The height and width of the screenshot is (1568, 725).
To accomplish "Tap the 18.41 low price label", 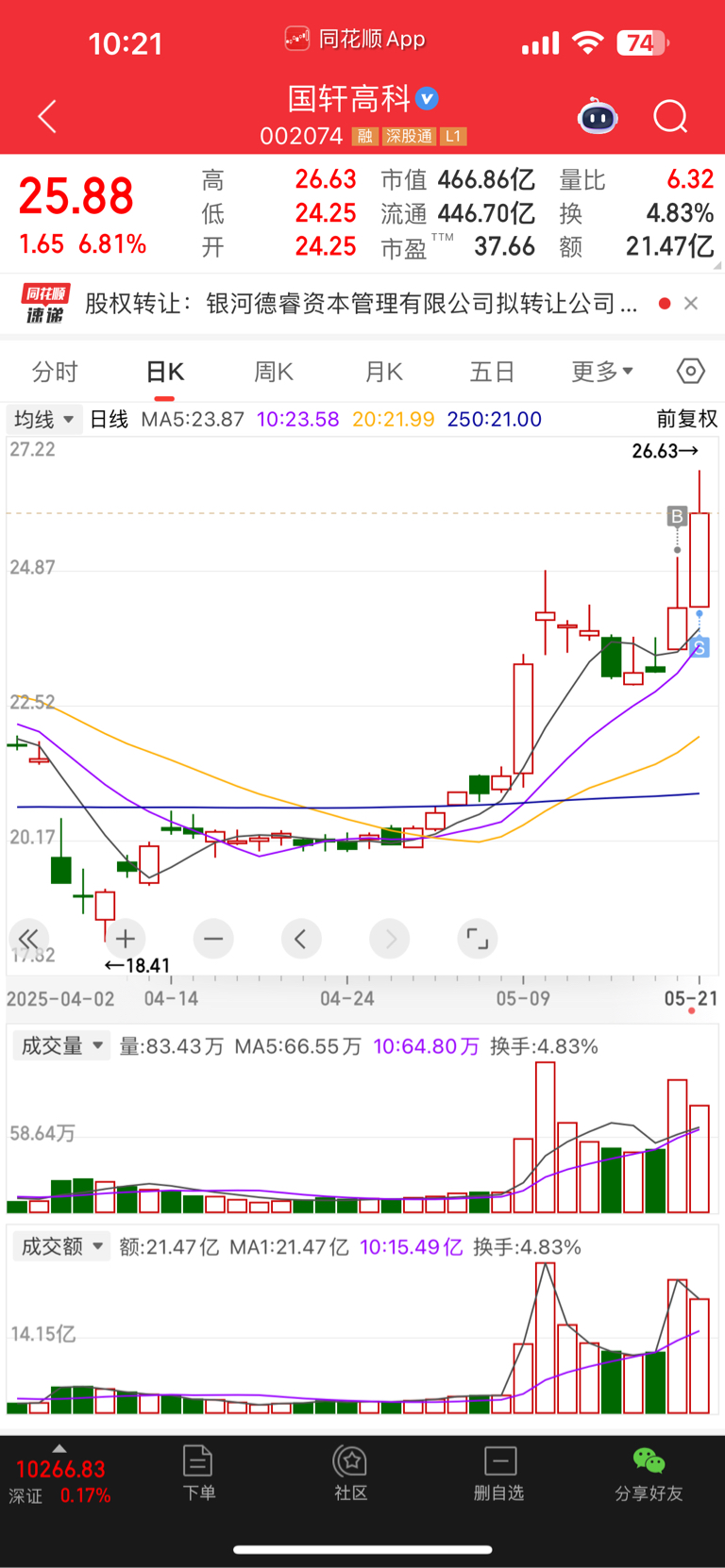I will [x=137, y=965].
